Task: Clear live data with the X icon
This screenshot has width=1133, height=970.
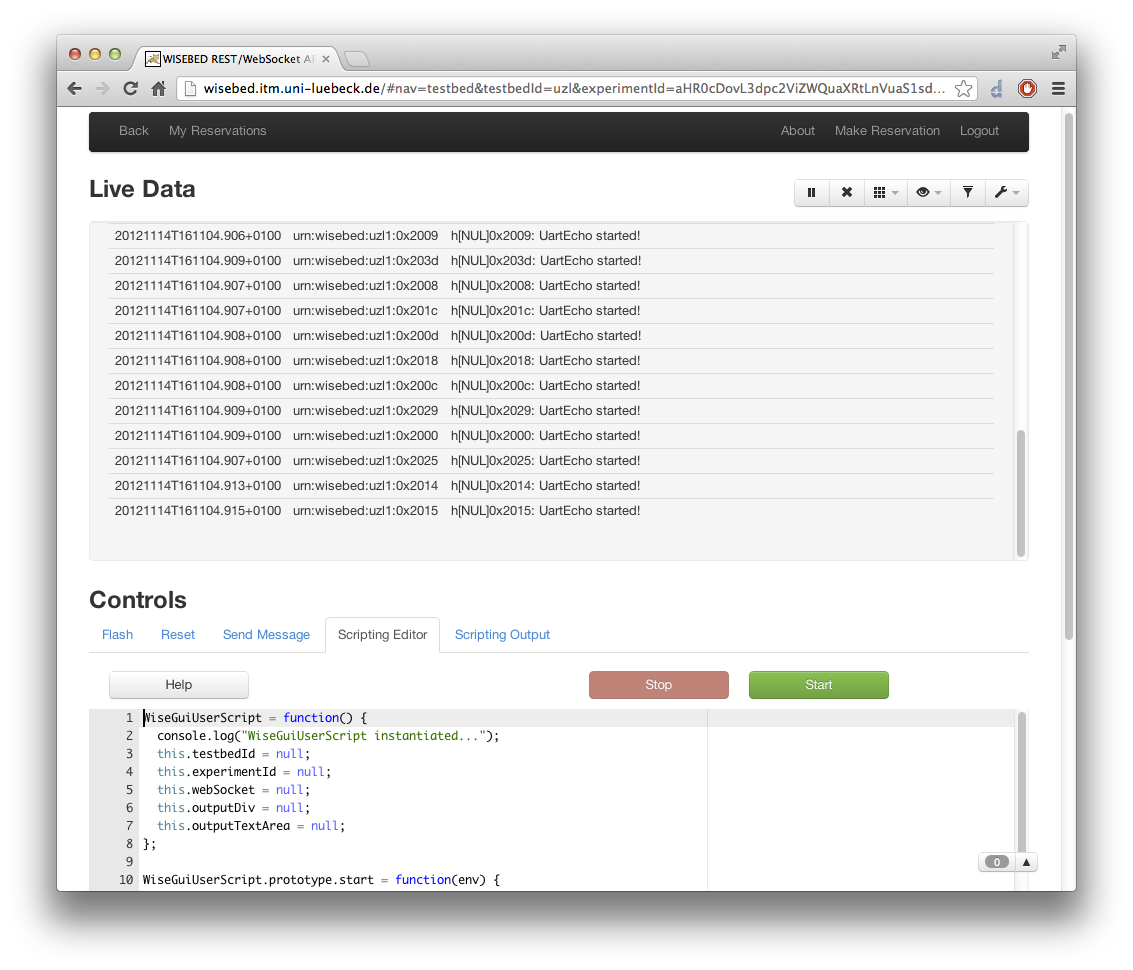Action: click(847, 193)
